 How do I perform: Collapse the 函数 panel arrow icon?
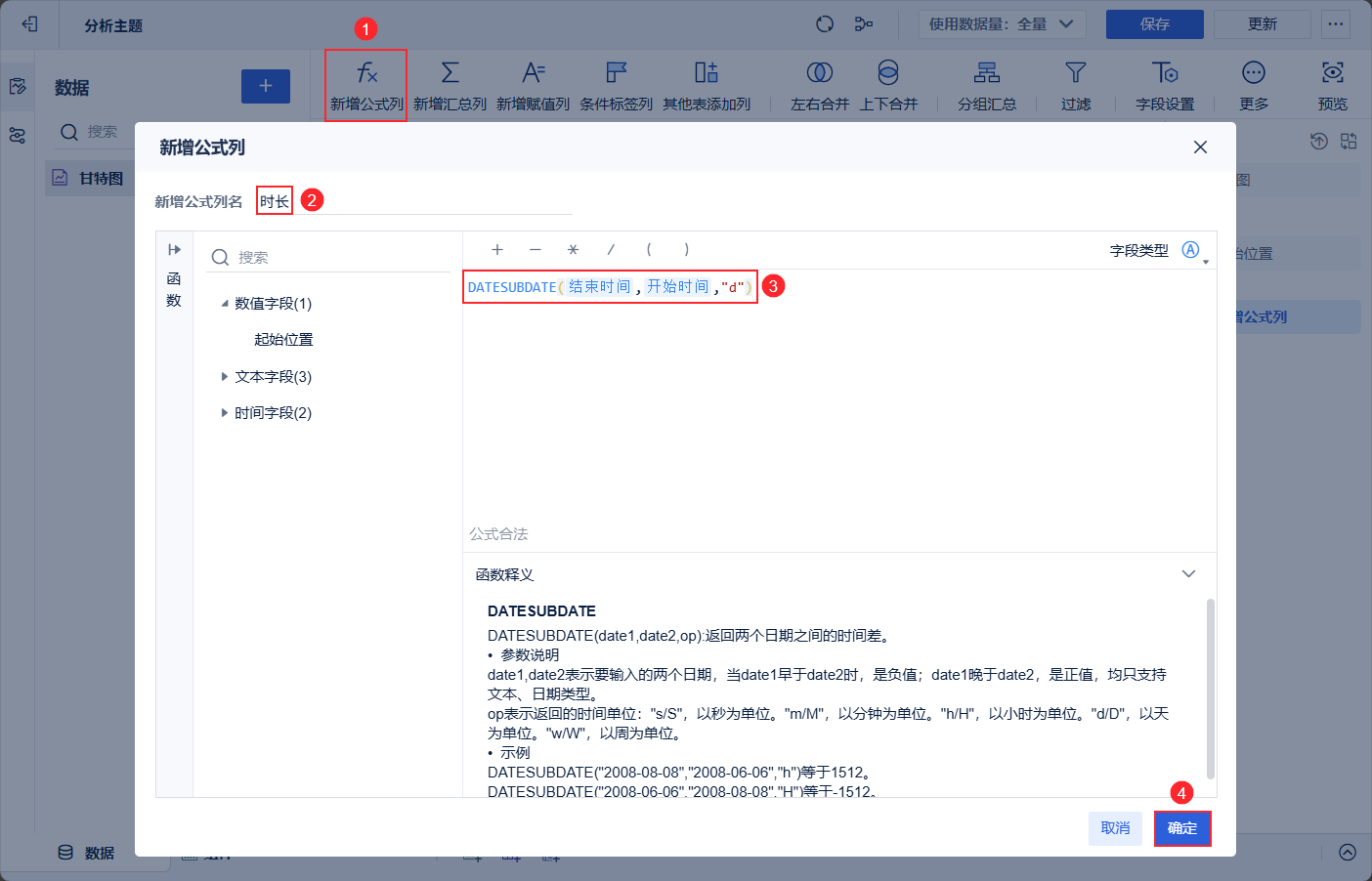click(174, 250)
